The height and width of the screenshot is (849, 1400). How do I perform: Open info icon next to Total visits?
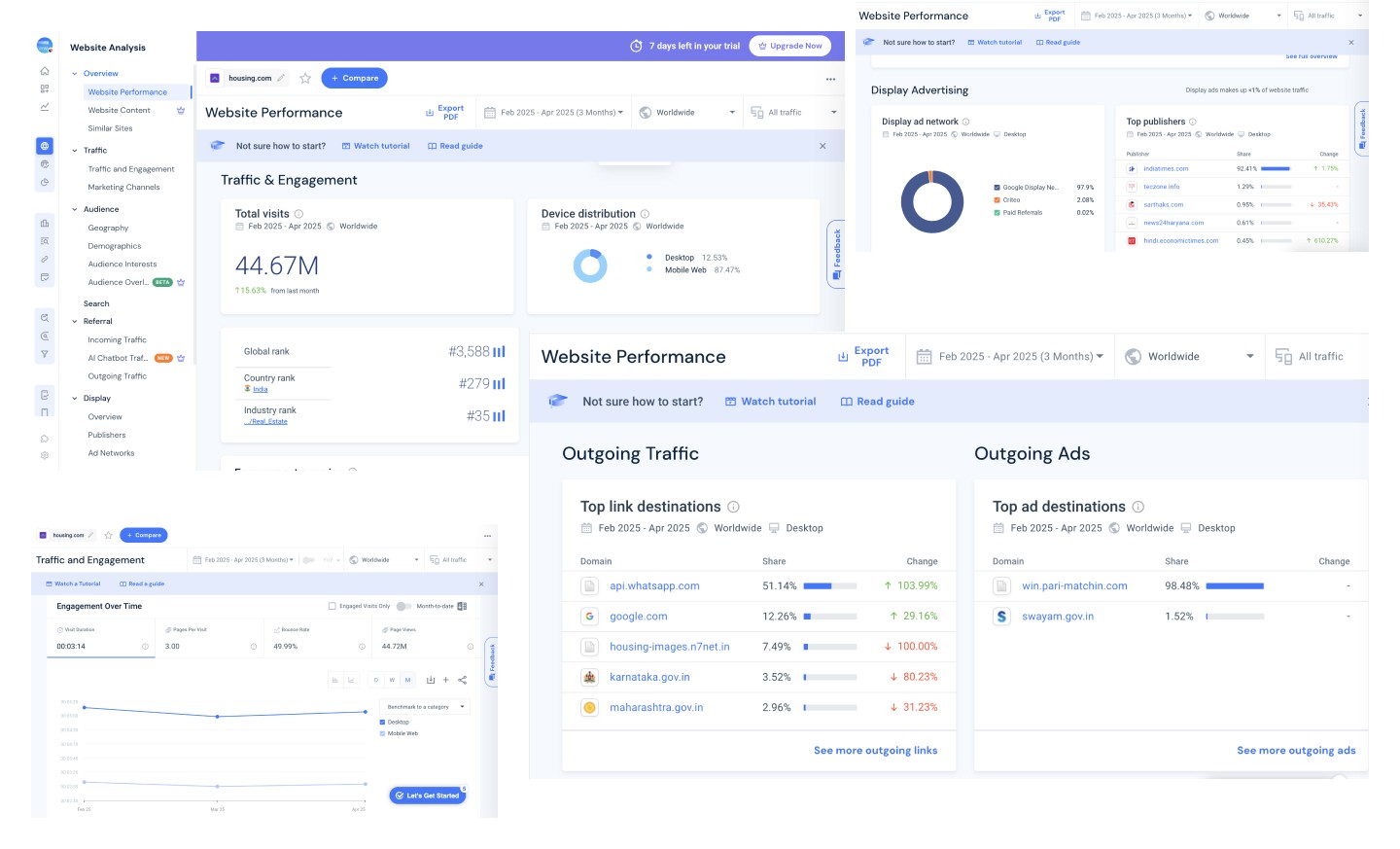point(298,214)
